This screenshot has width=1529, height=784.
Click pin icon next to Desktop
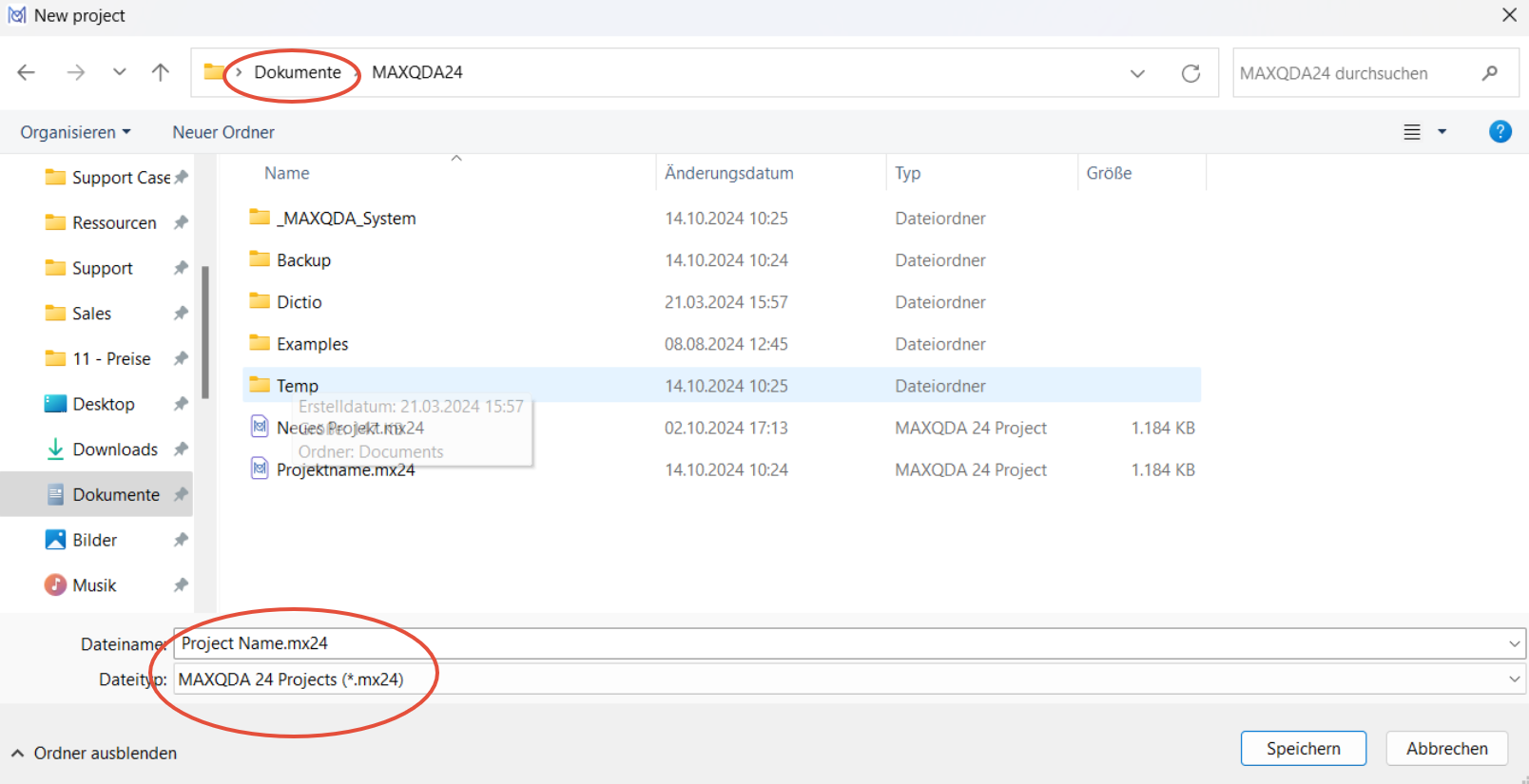coord(181,404)
